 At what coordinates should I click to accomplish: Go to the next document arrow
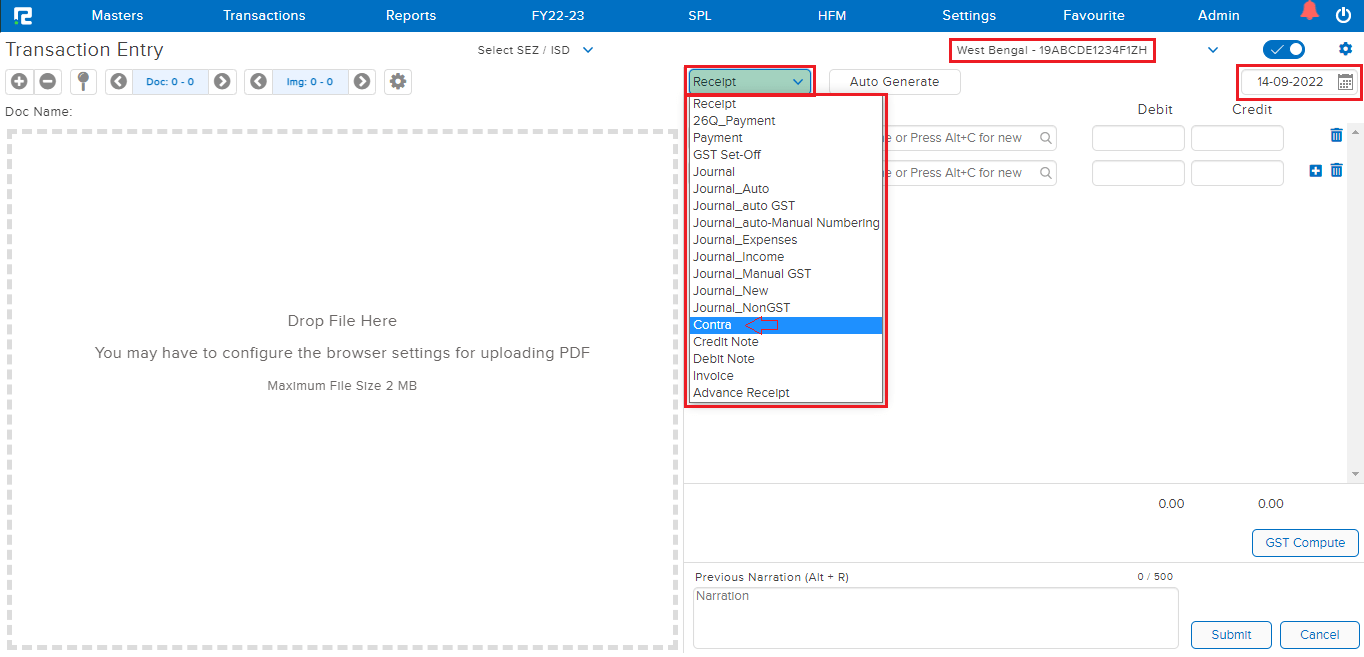222,82
